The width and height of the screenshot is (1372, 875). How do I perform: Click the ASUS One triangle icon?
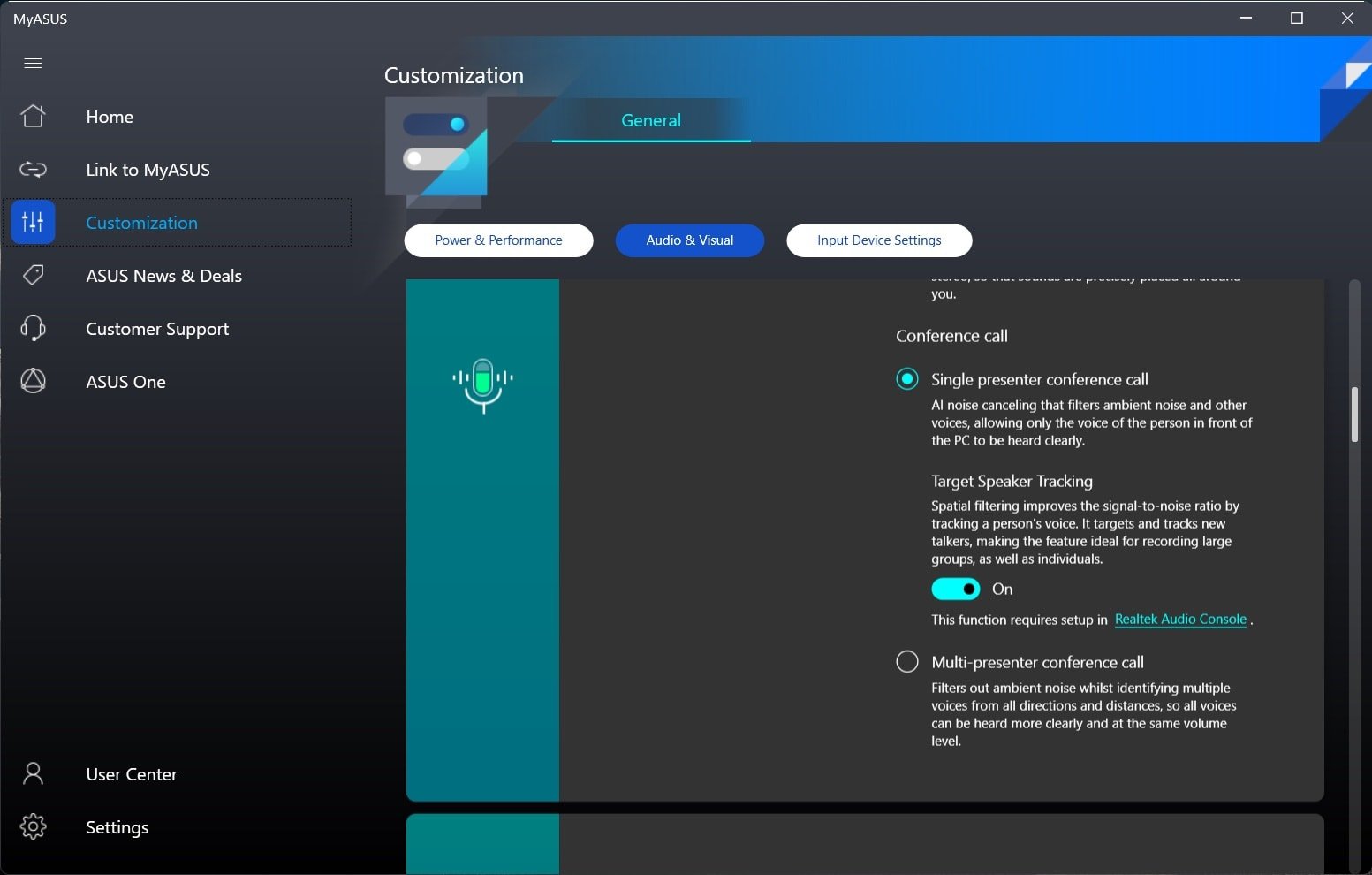[x=33, y=381]
